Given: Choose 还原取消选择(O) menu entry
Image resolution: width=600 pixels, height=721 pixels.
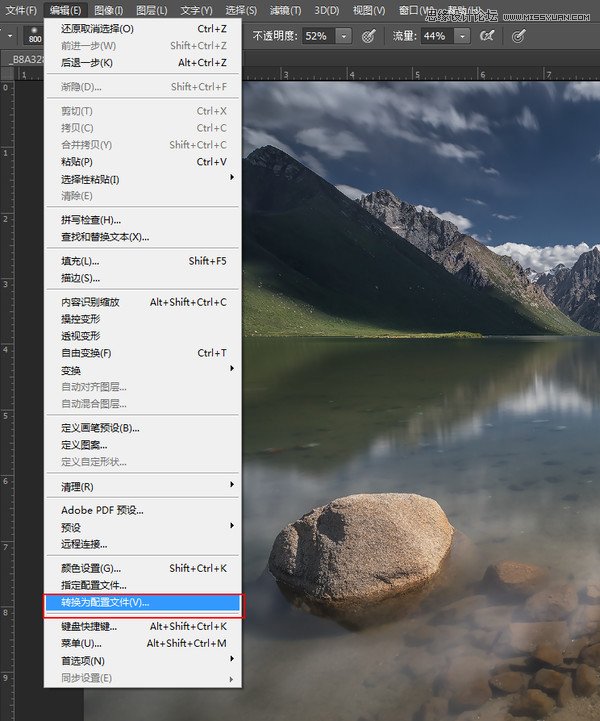Looking at the screenshot, I should (x=143, y=29).
